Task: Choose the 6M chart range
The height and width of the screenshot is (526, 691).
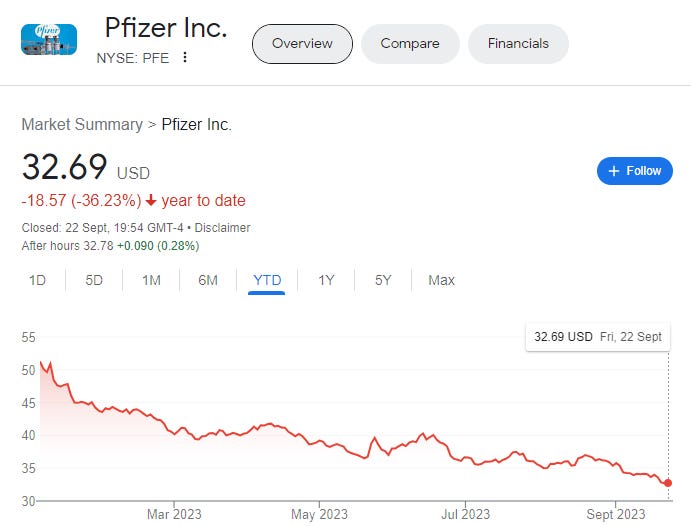Action: (208, 280)
